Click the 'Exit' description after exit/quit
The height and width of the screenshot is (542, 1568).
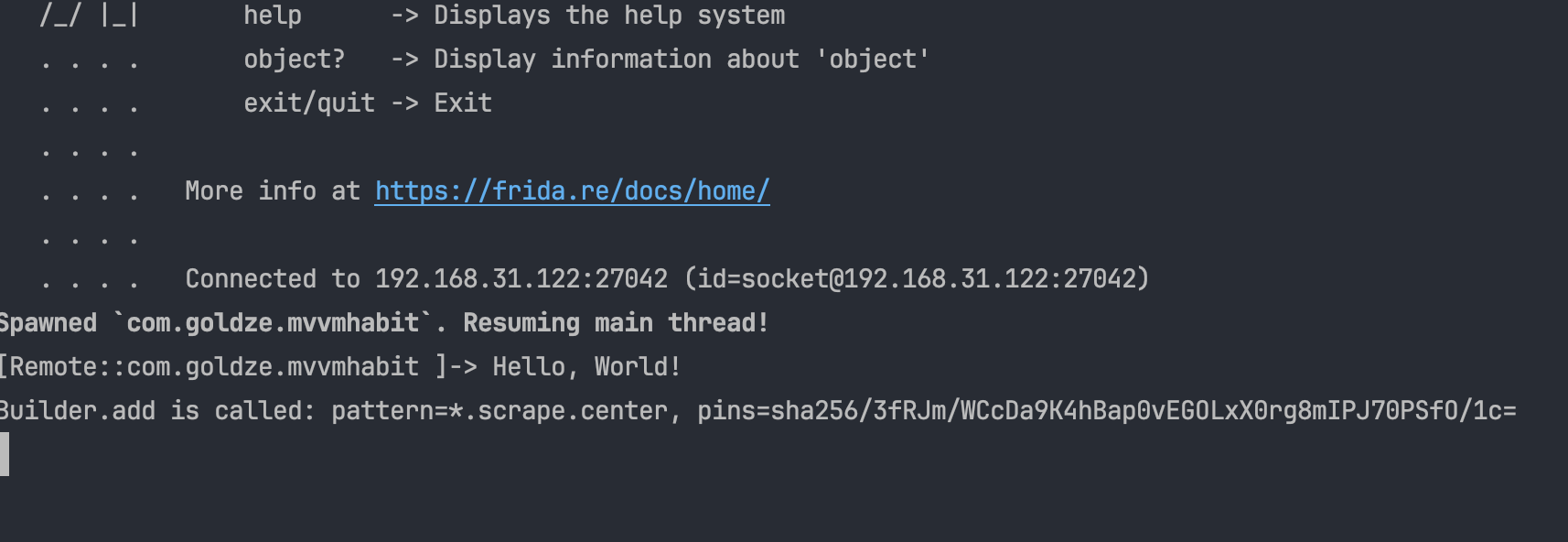(463, 103)
